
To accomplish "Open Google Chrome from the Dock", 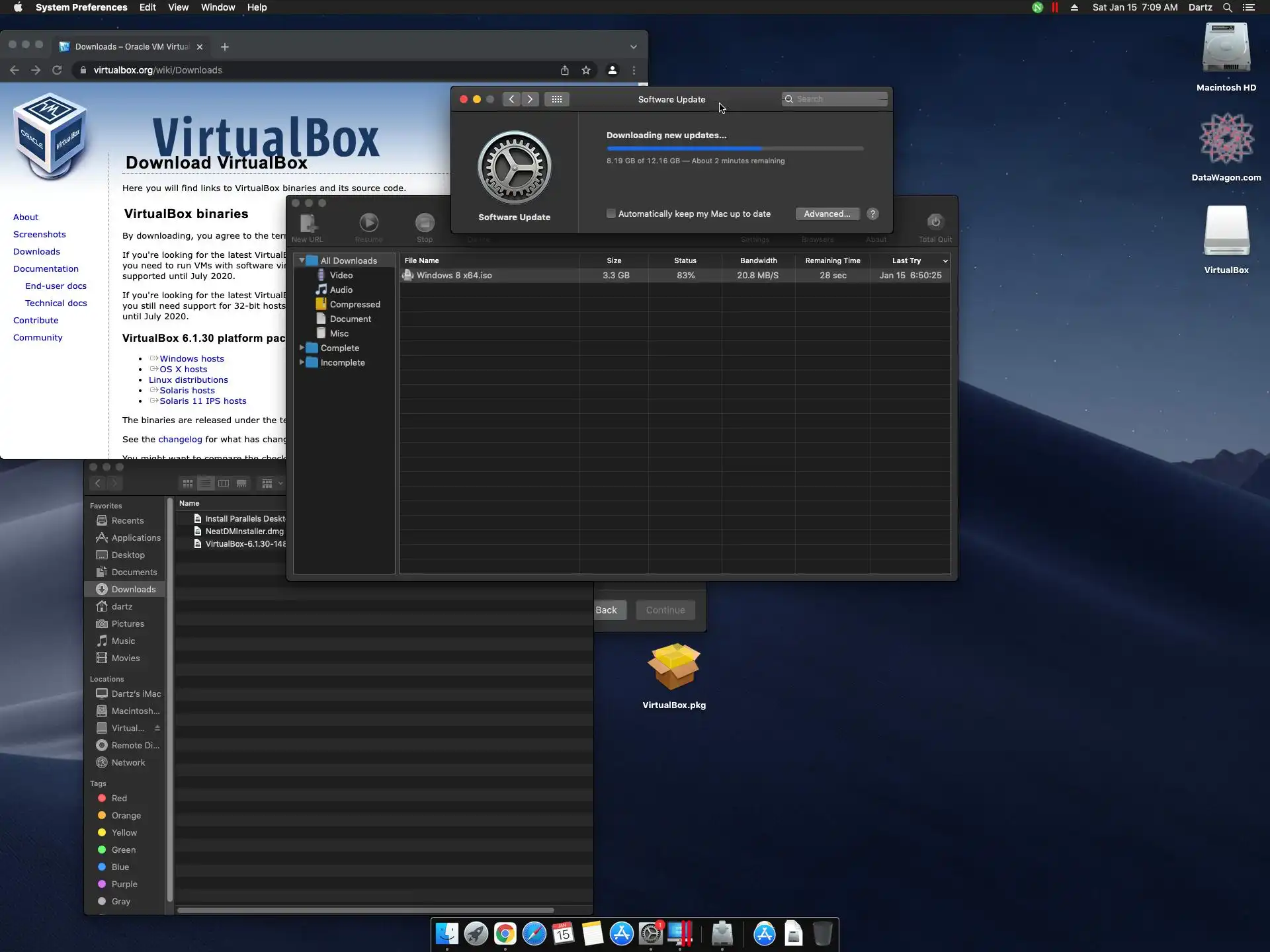I will pyautogui.click(x=505, y=933).
